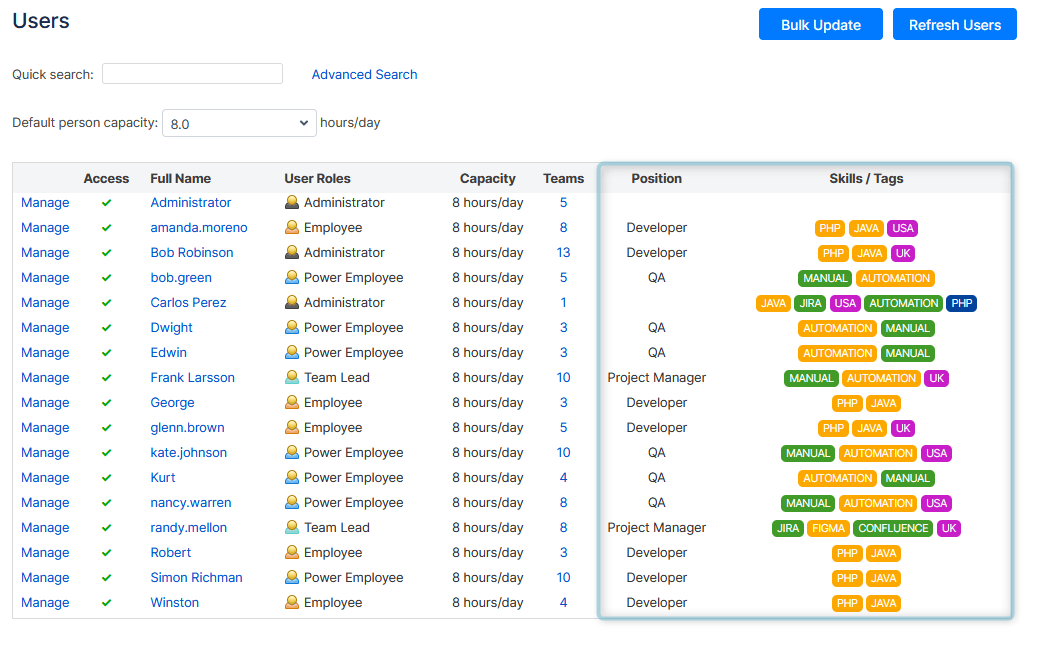Screen dimensions: 1037x661
Task: Click Manage in Dwight's row
Action: pos(45,327)
